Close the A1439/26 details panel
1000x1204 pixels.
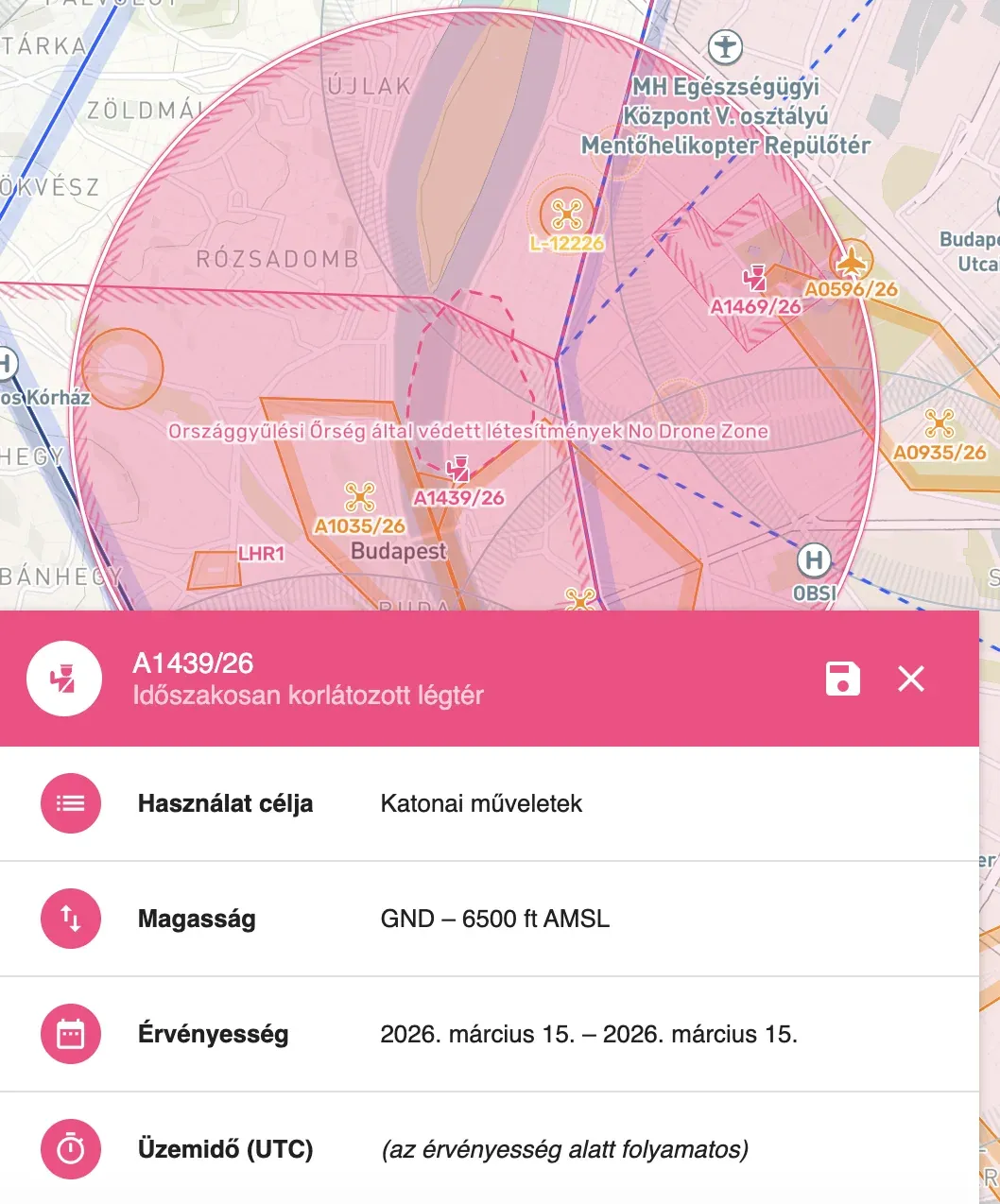pyautogui.click(x=910, y=679)
